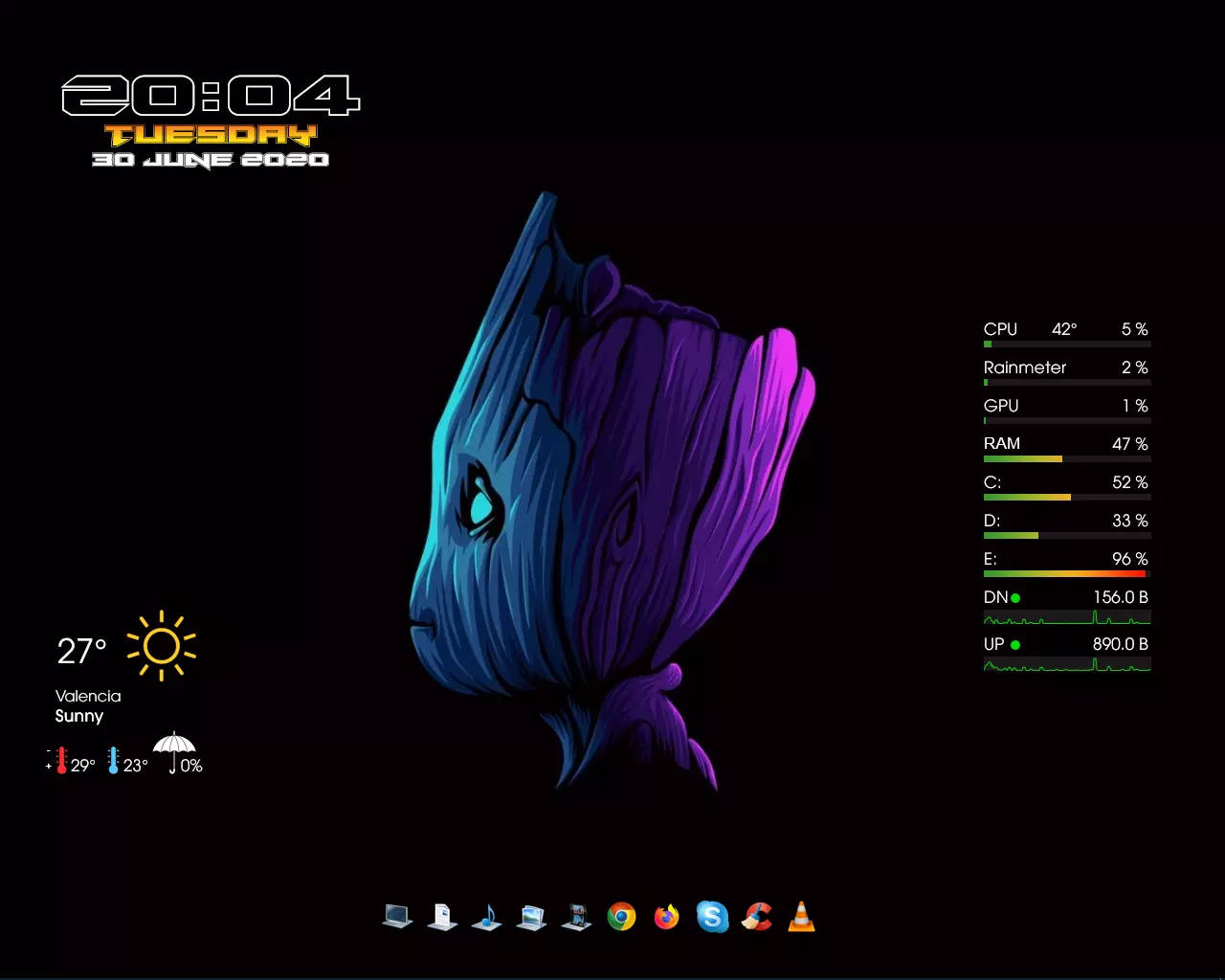Click the 20:04 clock display
1225x980 pixels.
pyautogui.click(x=211, y=96)
